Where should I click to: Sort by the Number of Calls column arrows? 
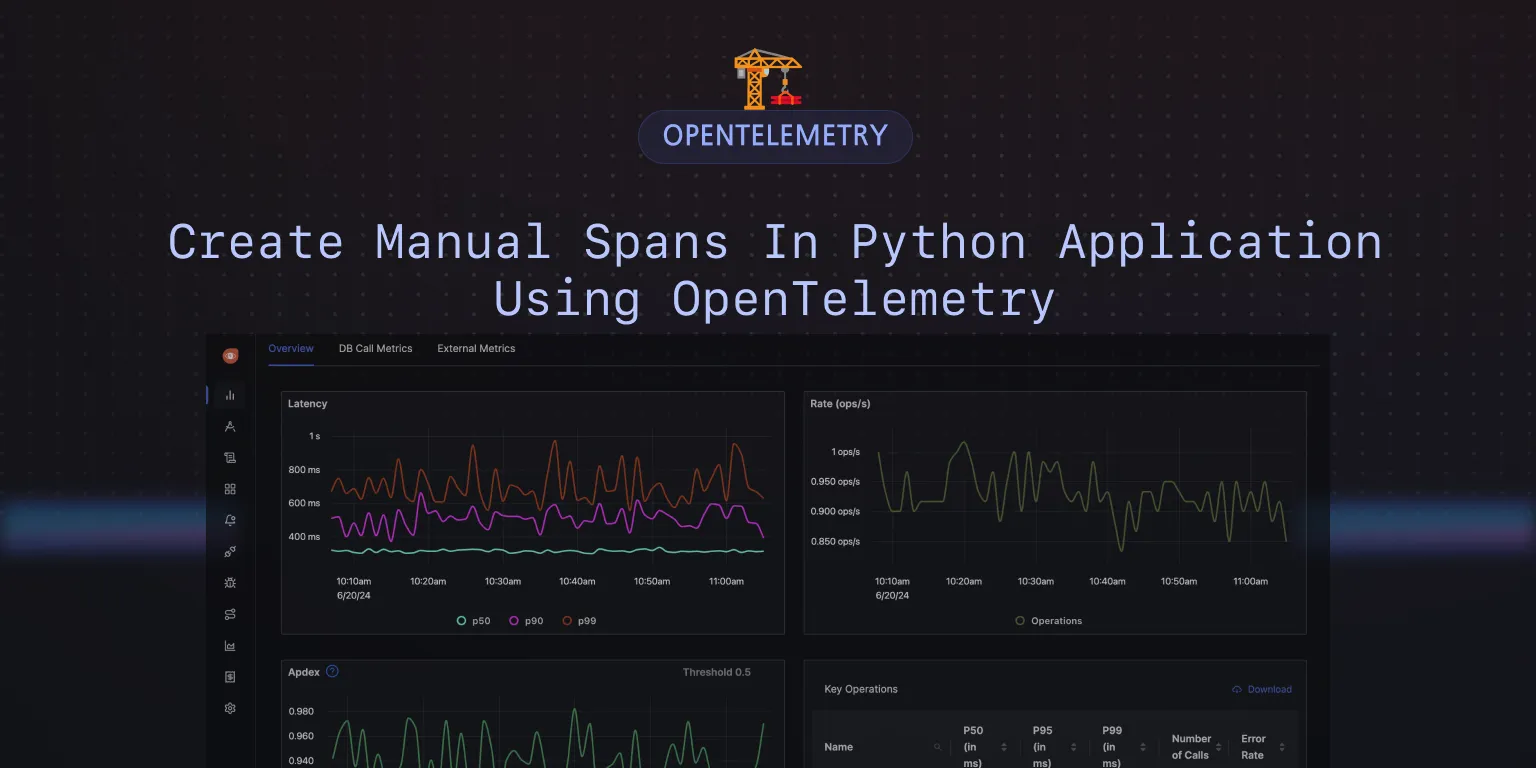[1218, 747]
